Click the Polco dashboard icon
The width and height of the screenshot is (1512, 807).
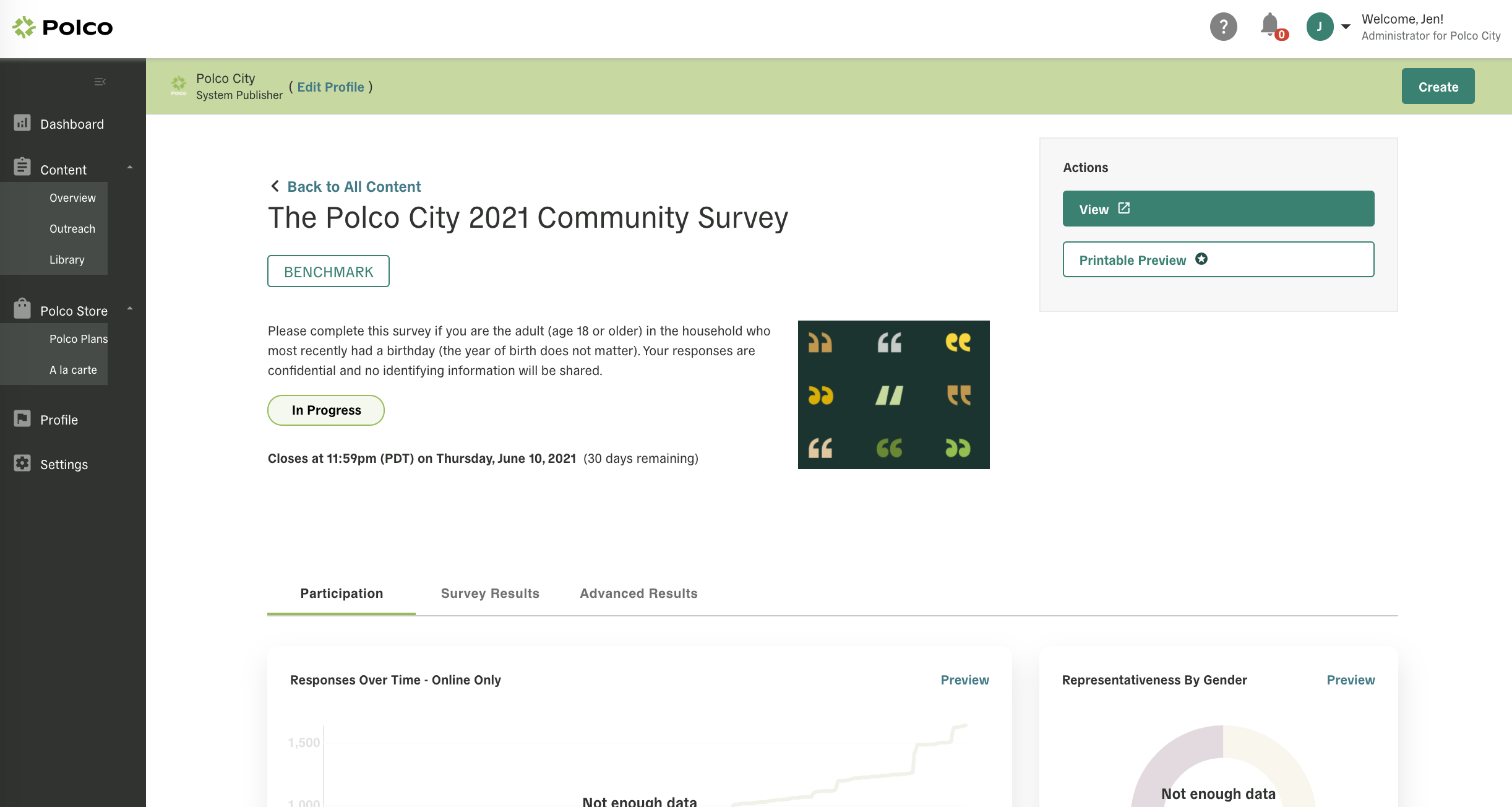[22, 123]
